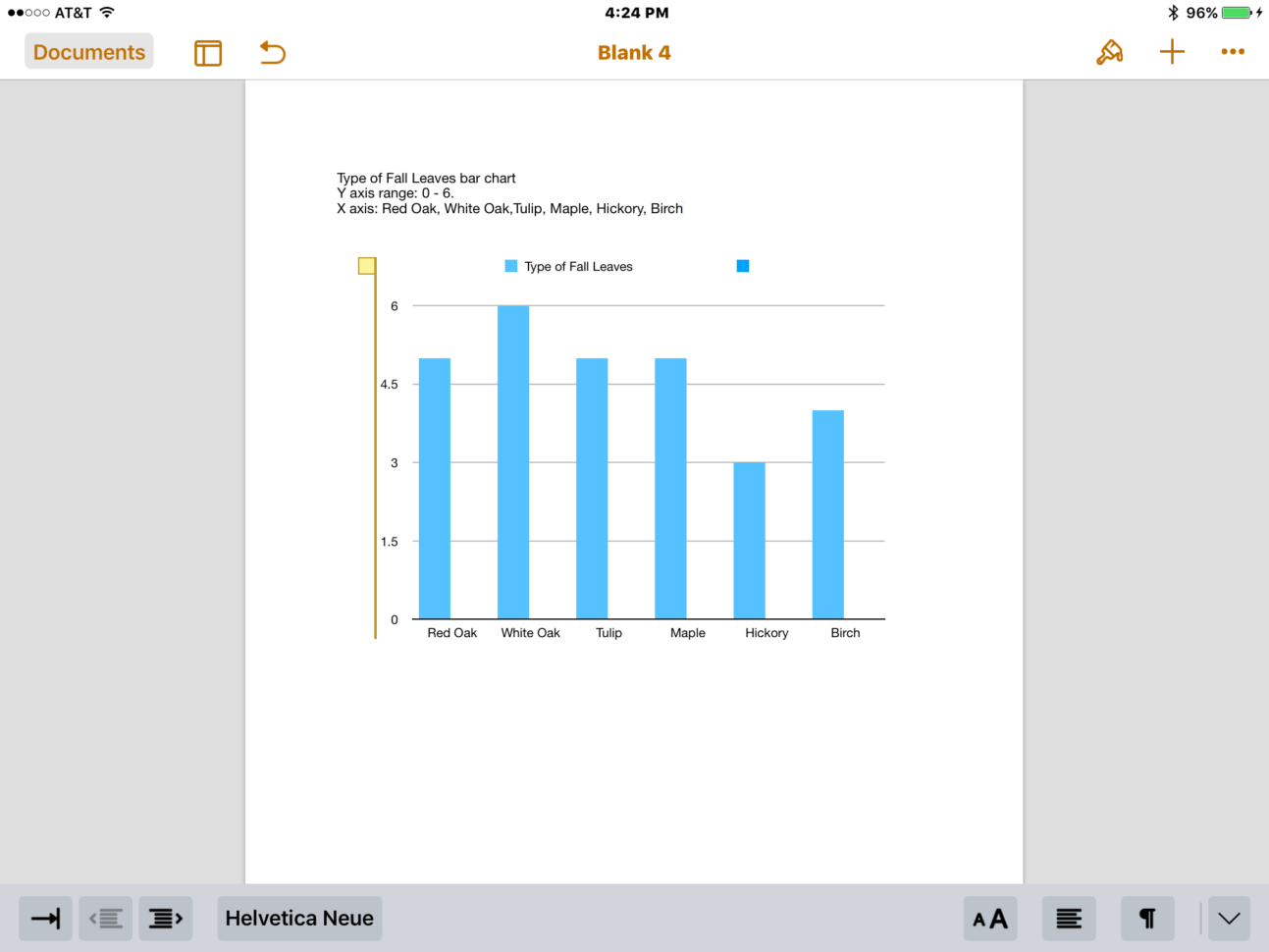Tap the decrease indent icon
The height and width of the screenshot is (952, 1269).
[x=105, y=919]
